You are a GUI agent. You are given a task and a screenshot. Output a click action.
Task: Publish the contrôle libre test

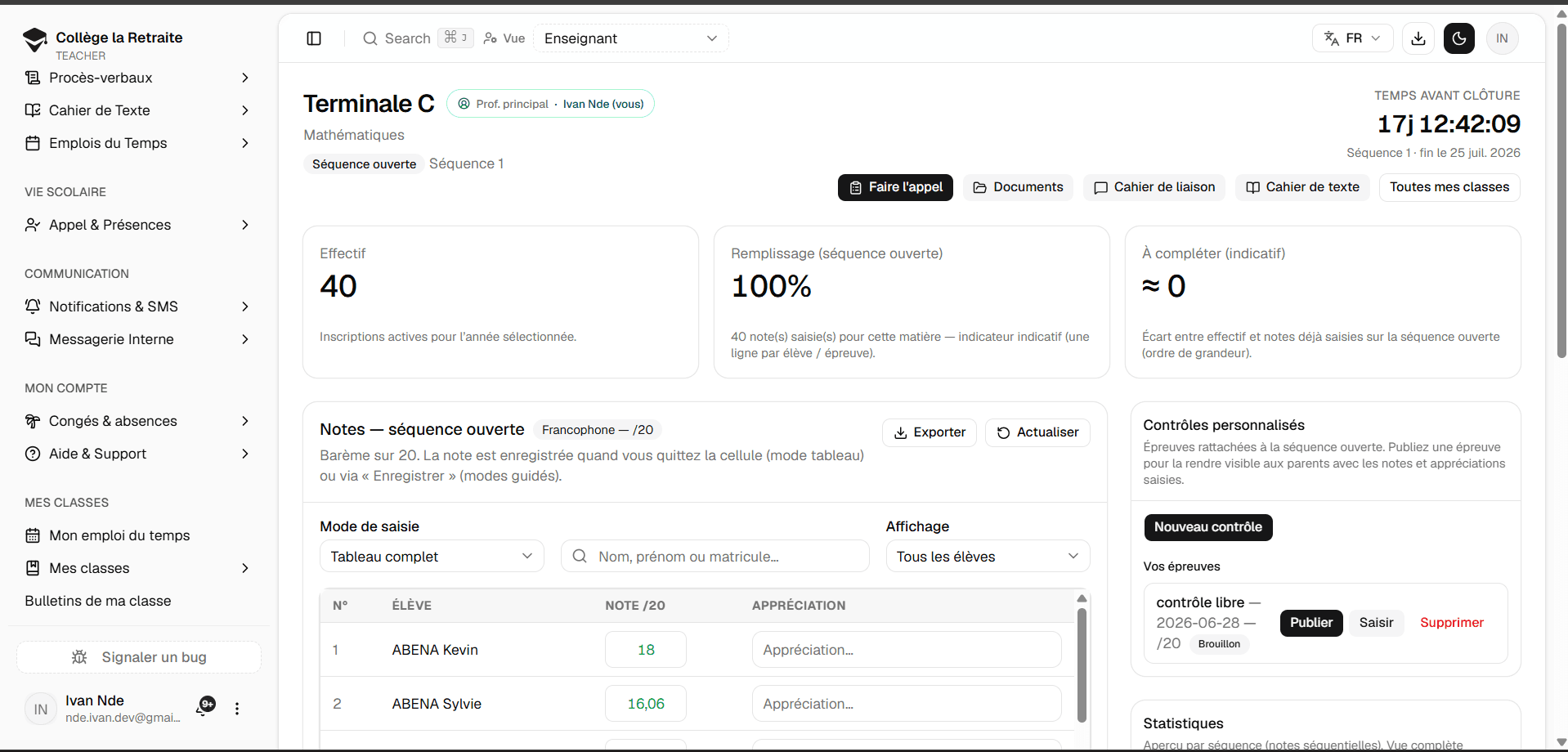click(x=1311, y=623)
